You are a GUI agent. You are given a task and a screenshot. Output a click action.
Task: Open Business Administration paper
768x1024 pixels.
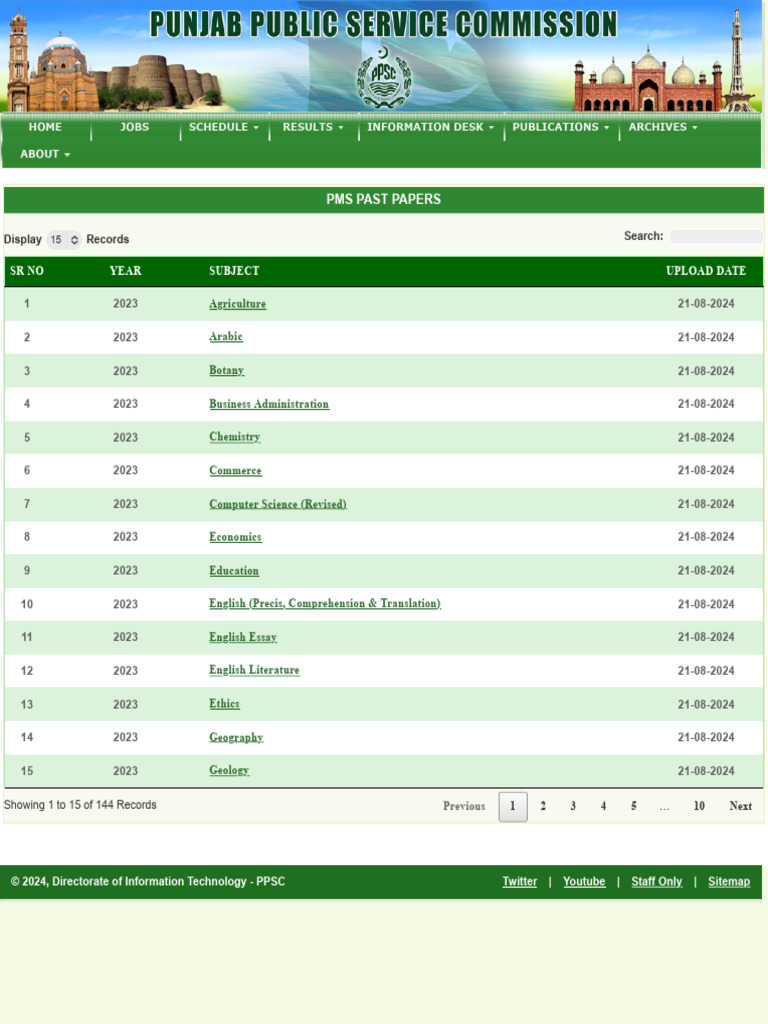[269, 404]
